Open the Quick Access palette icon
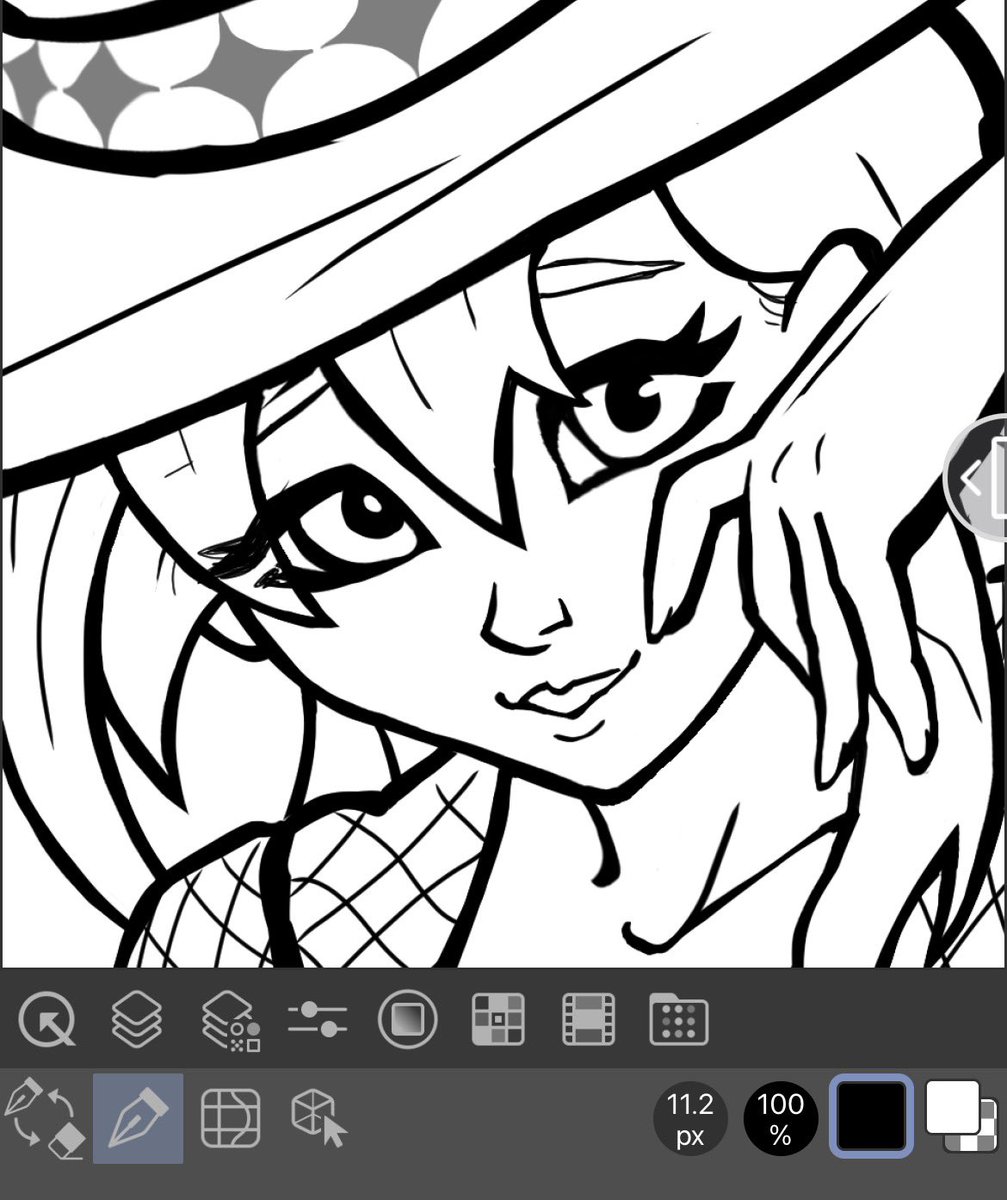 tap(47, 1020)
